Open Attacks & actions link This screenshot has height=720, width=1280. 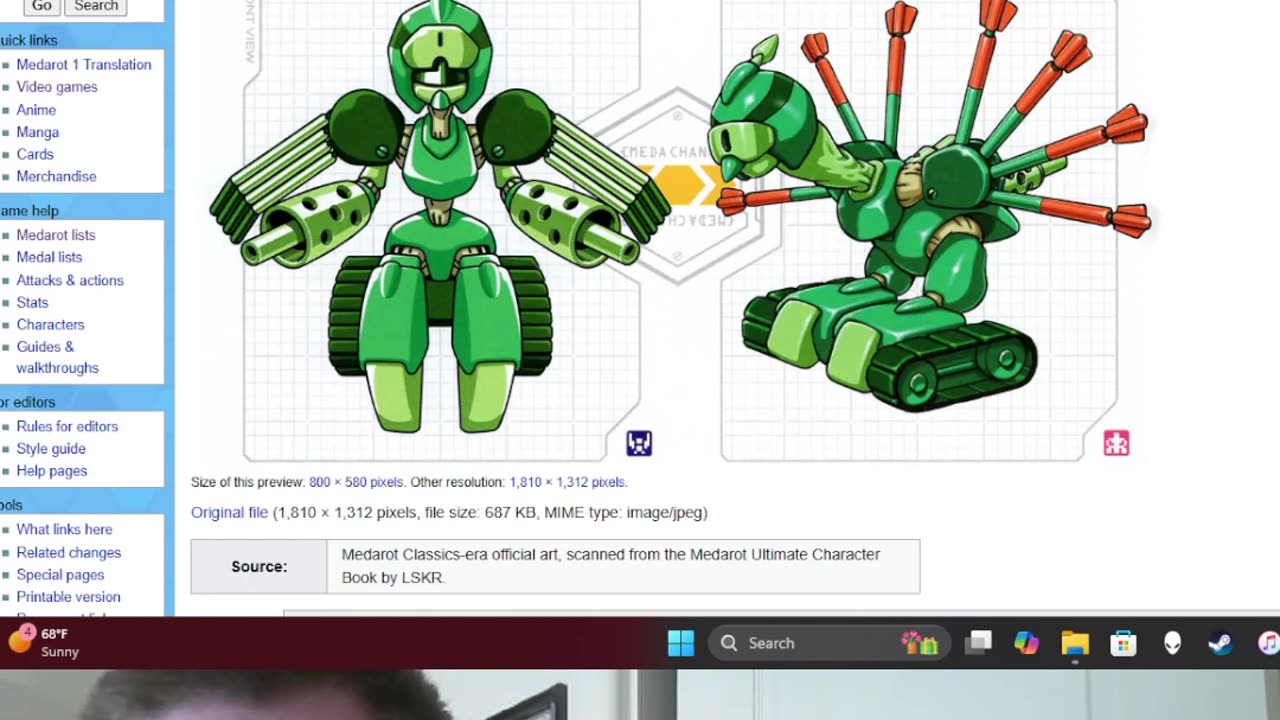click(x=70, y=280)
